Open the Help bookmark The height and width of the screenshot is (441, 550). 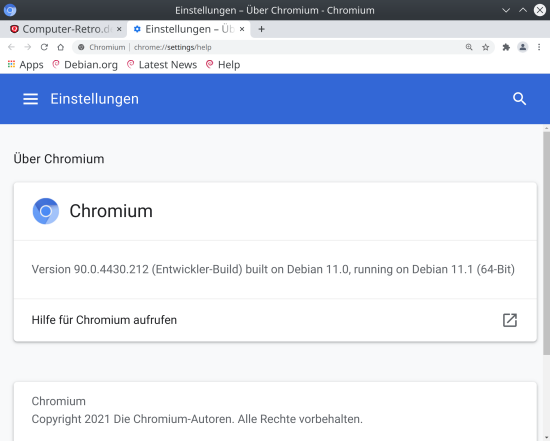(223, 65)
